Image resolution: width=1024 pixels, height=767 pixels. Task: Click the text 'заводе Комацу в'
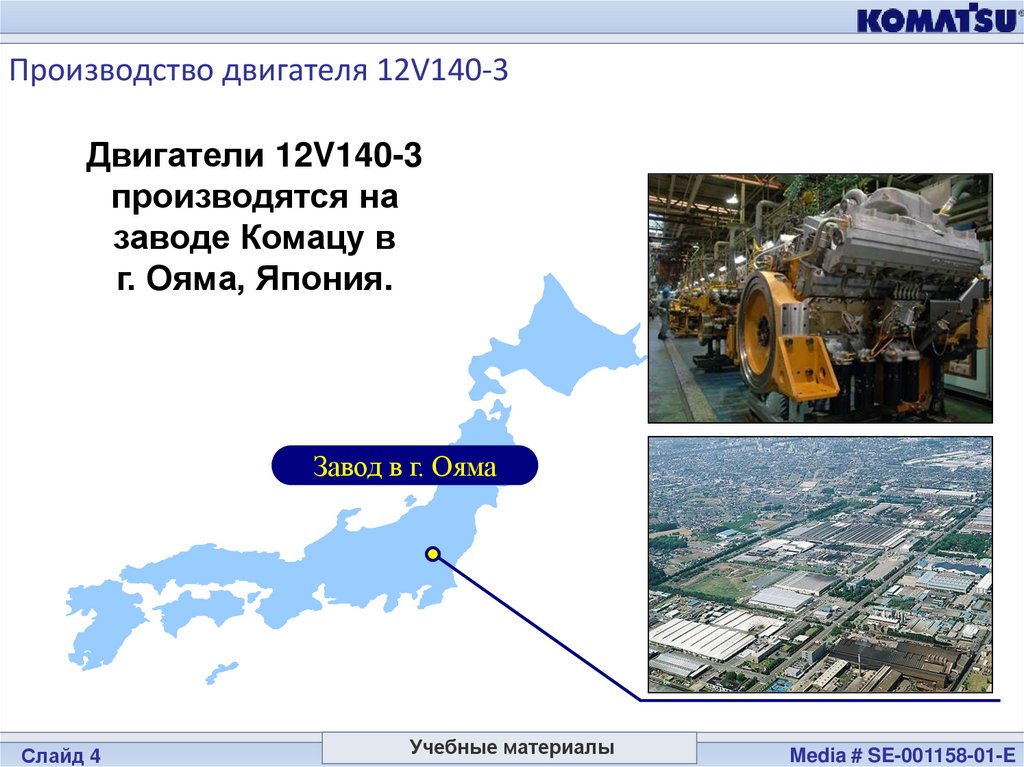click(x=254, y=237)
